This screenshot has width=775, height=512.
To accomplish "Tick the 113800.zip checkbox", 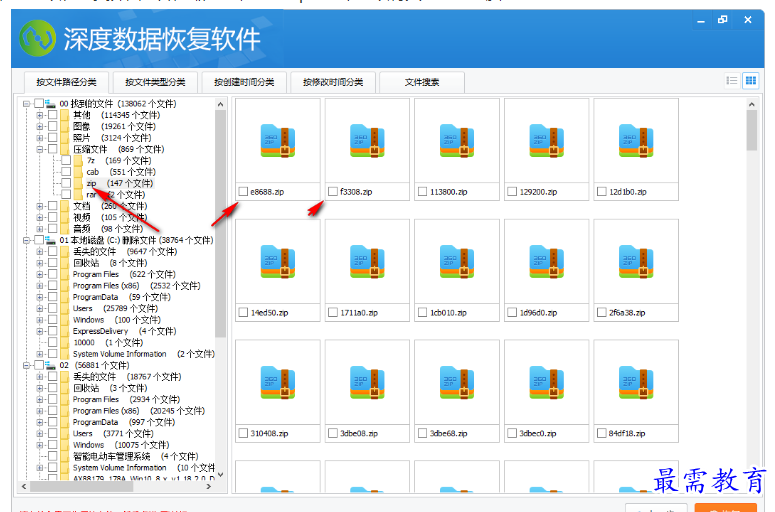I will coord(423,191).
